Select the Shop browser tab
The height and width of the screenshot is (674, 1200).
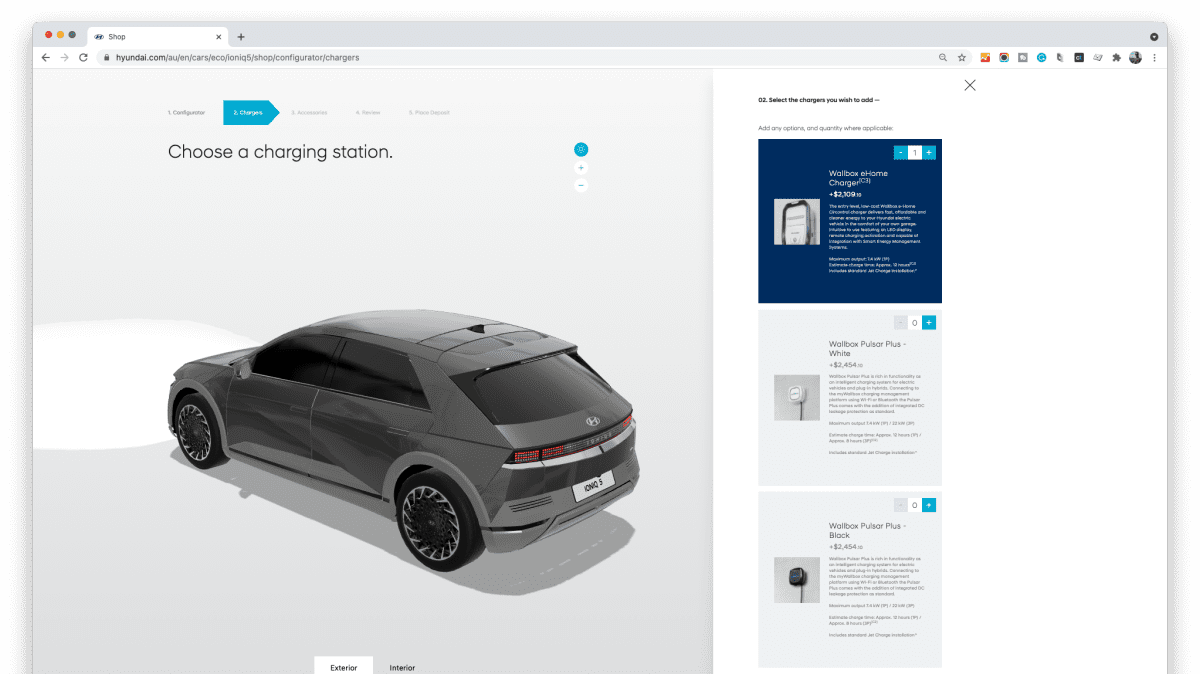(x=158, y=37)
